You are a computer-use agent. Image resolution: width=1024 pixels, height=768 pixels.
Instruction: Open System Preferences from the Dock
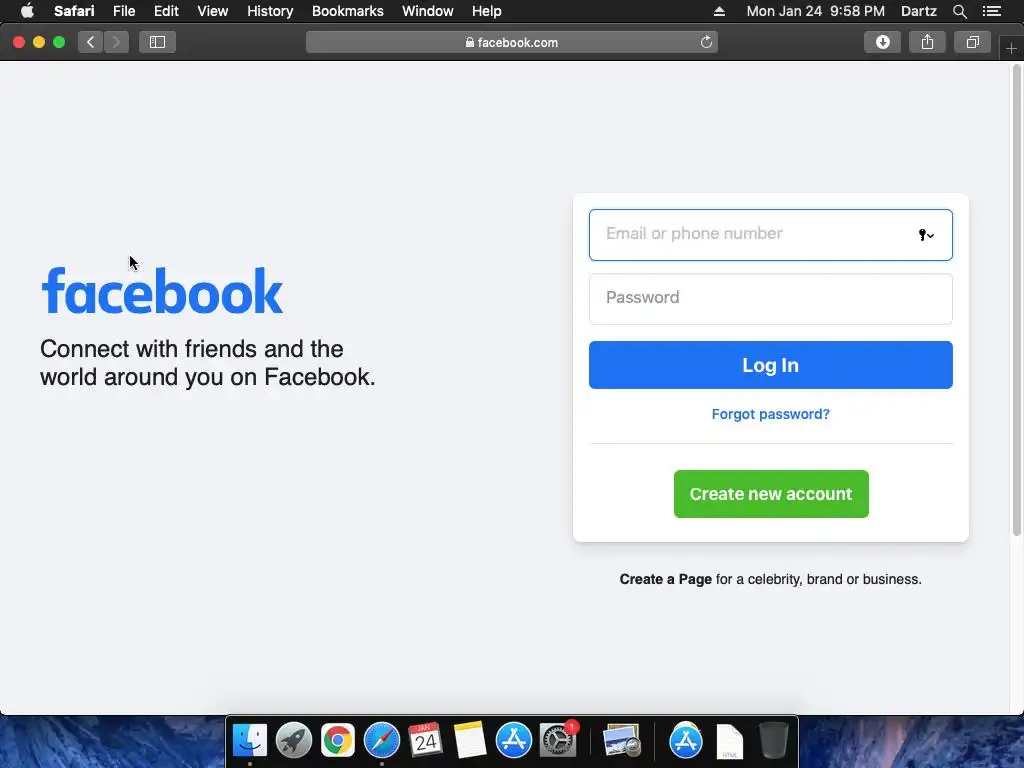(558, 741)
